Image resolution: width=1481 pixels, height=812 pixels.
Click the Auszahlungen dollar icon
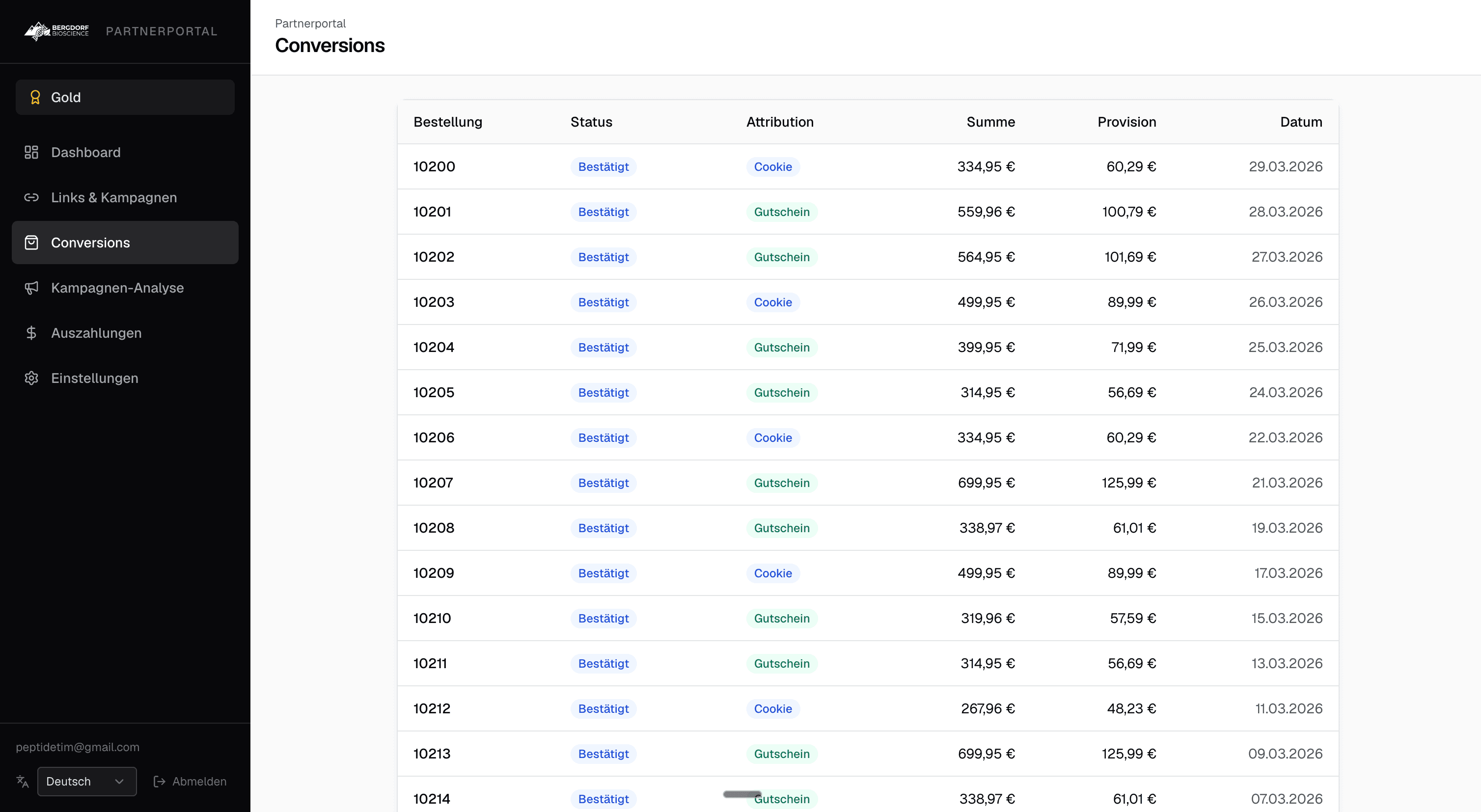click(31, 333)
